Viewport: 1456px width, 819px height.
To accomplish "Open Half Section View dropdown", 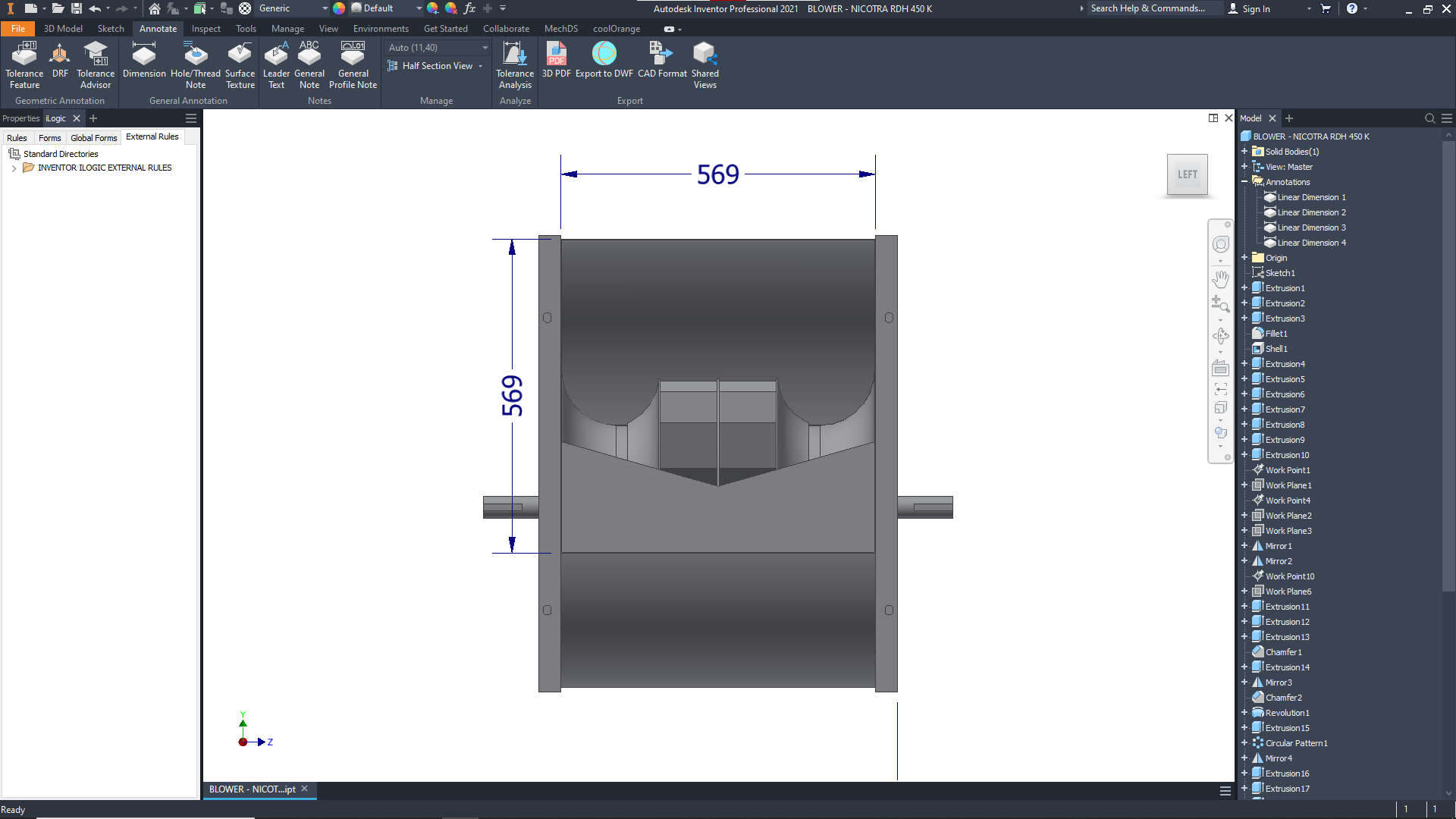I will pos(480,66).
